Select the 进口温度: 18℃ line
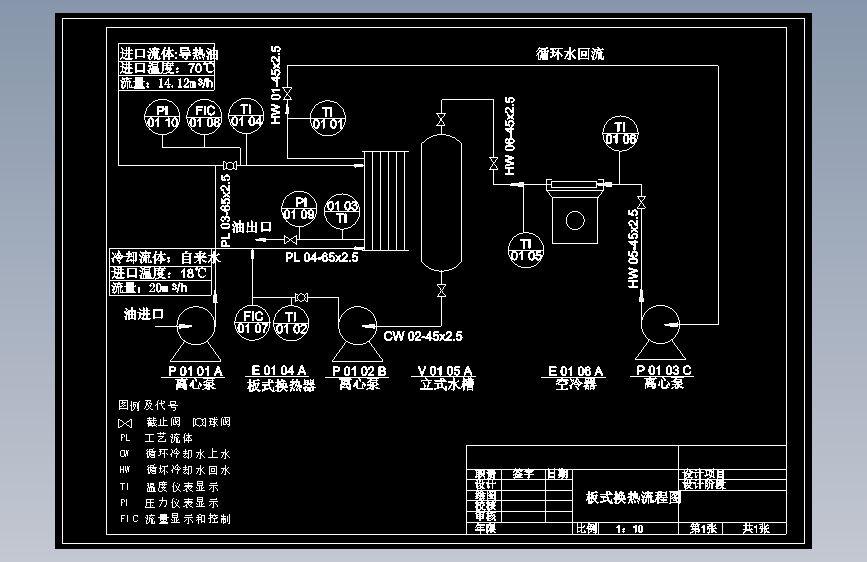 159,273
